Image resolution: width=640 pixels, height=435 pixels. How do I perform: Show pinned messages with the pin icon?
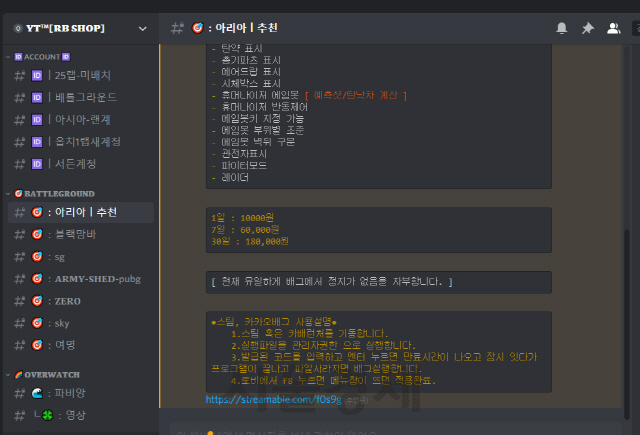click(x=588, y=29)
